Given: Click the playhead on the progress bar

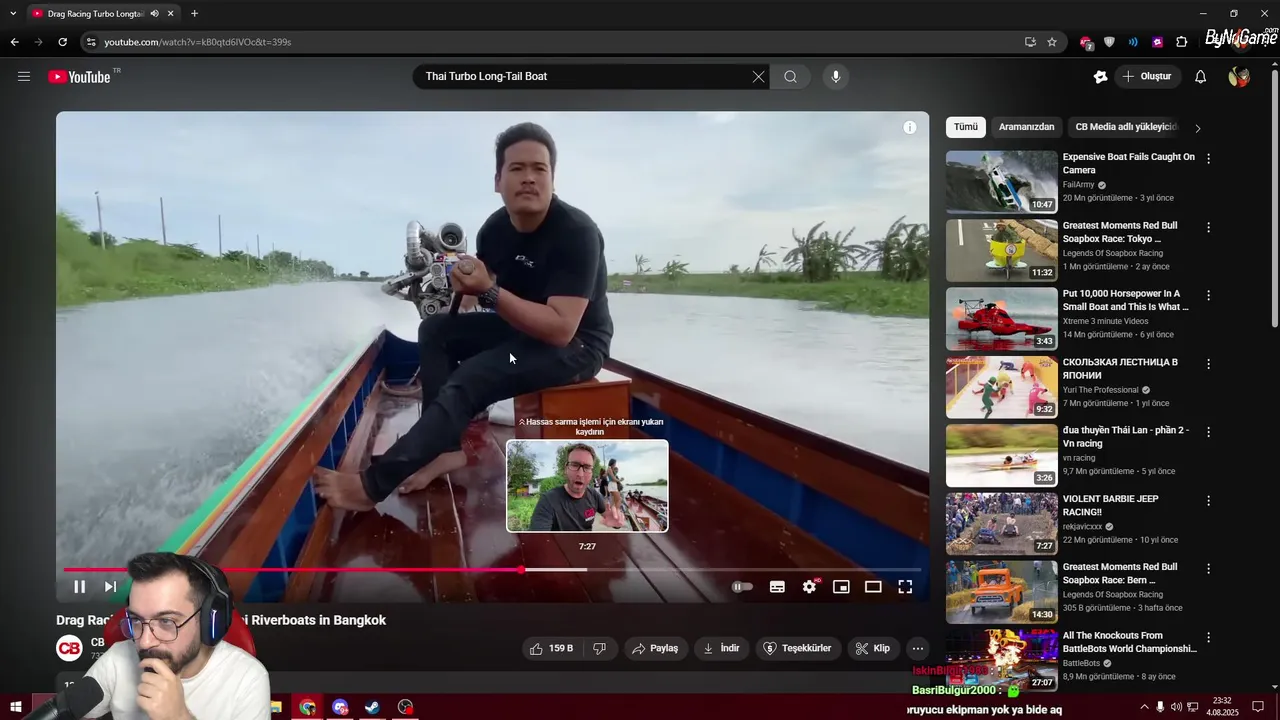Looking at the screenshot, I should 521,570.
